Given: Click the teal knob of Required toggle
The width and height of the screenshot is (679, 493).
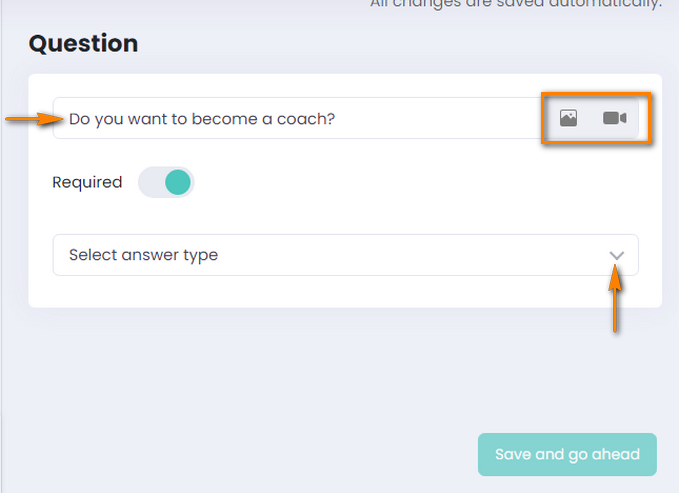Looking at the screenshot, I should (x=177, y=182).
